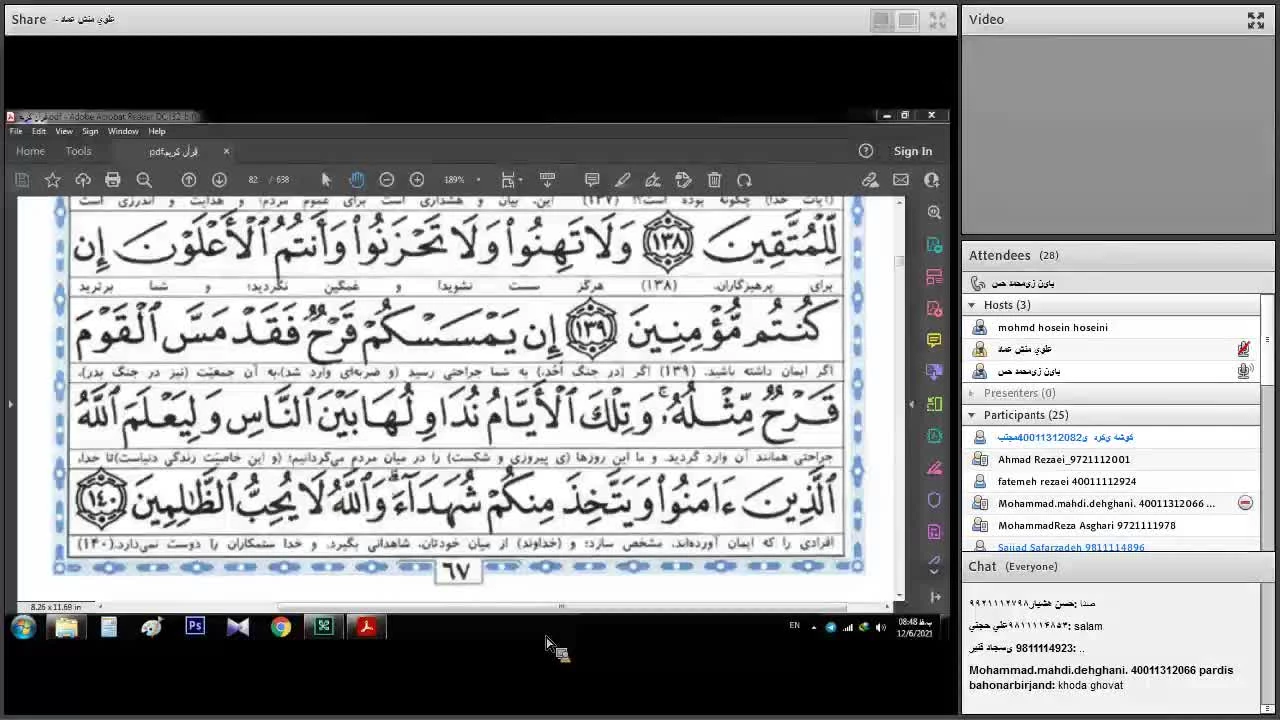The width and height of the screenshot is (1280, 720).
Task: Open the add comment sticky note tool
Action: pyautogui.click(x=592, y=180)
